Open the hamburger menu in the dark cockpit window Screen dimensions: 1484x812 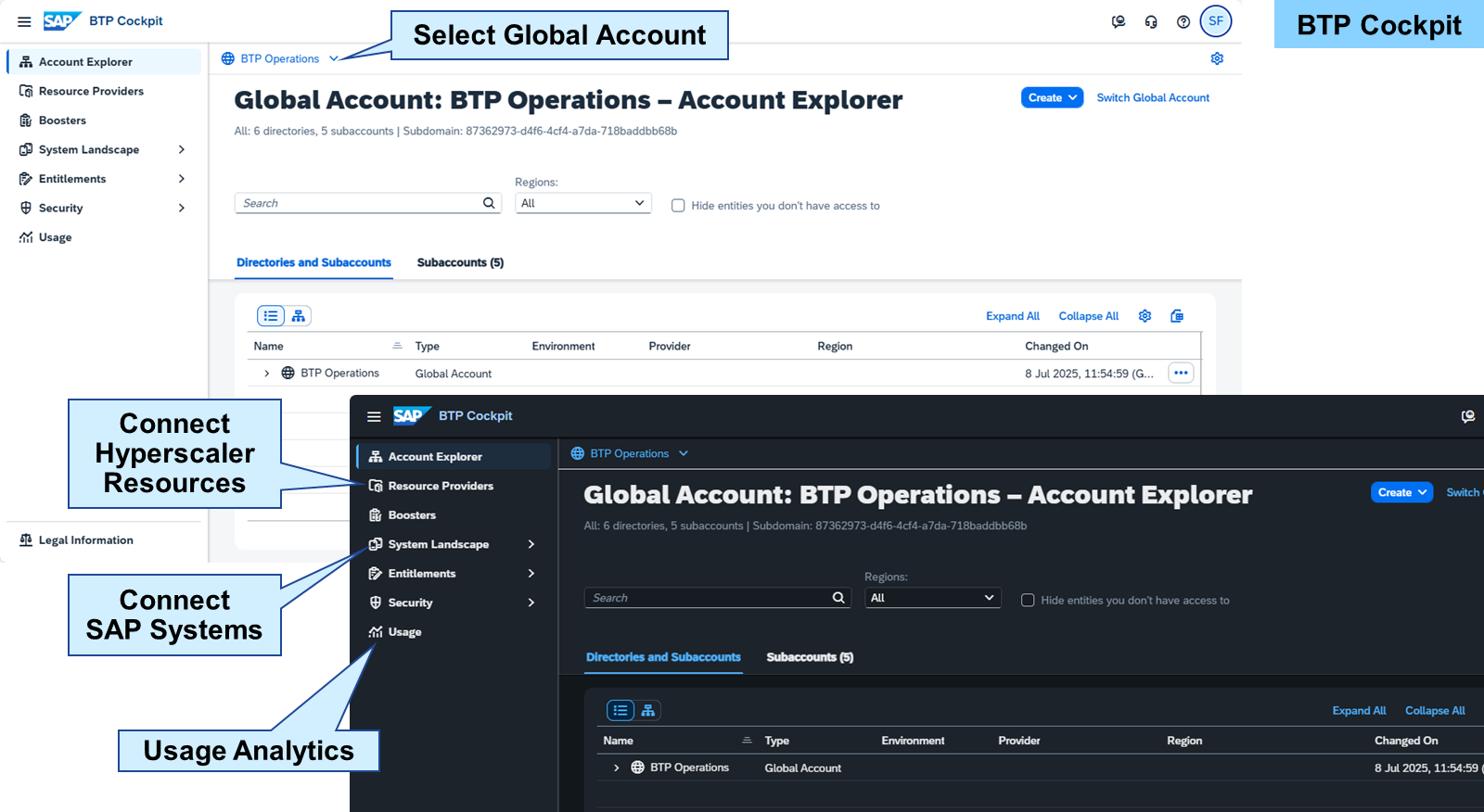click(x=374, y=416)
